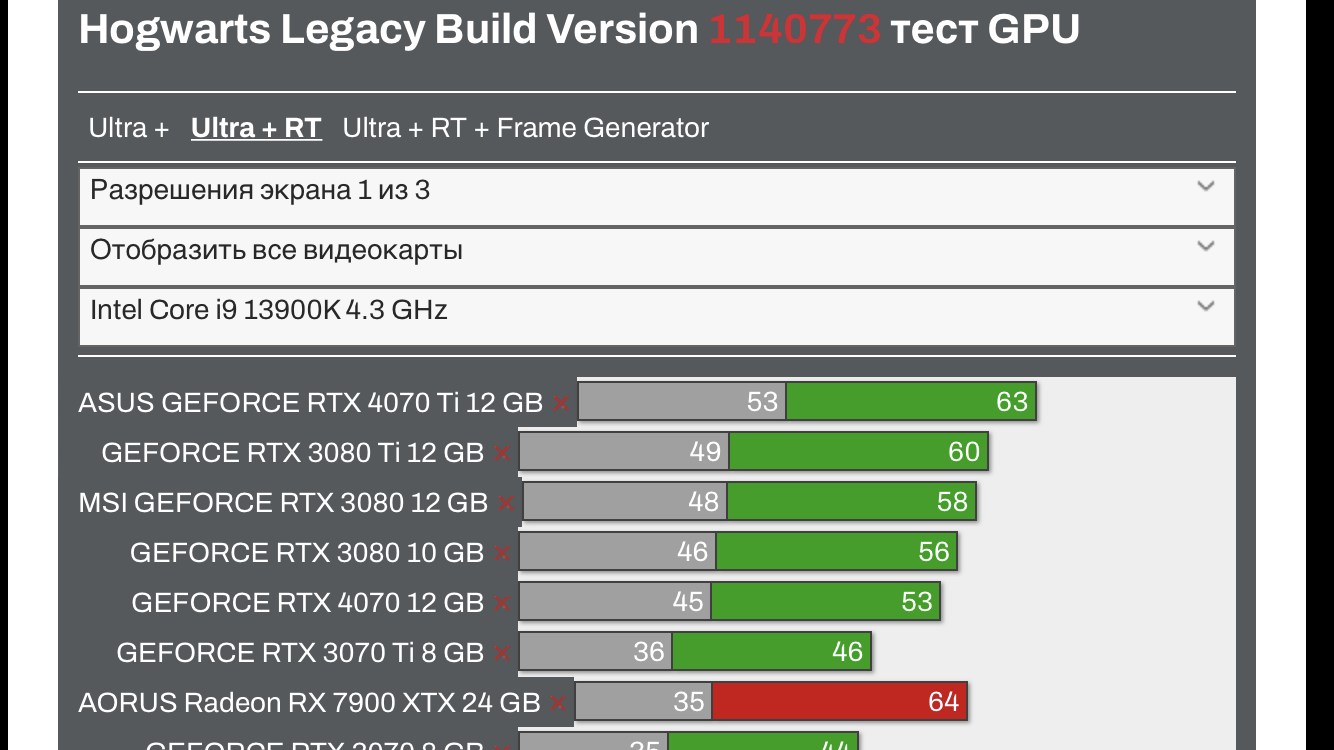Click the red bar showing 64 fps
The image size is (1334, 750).
pyautogui.click(x=838, y=702)
